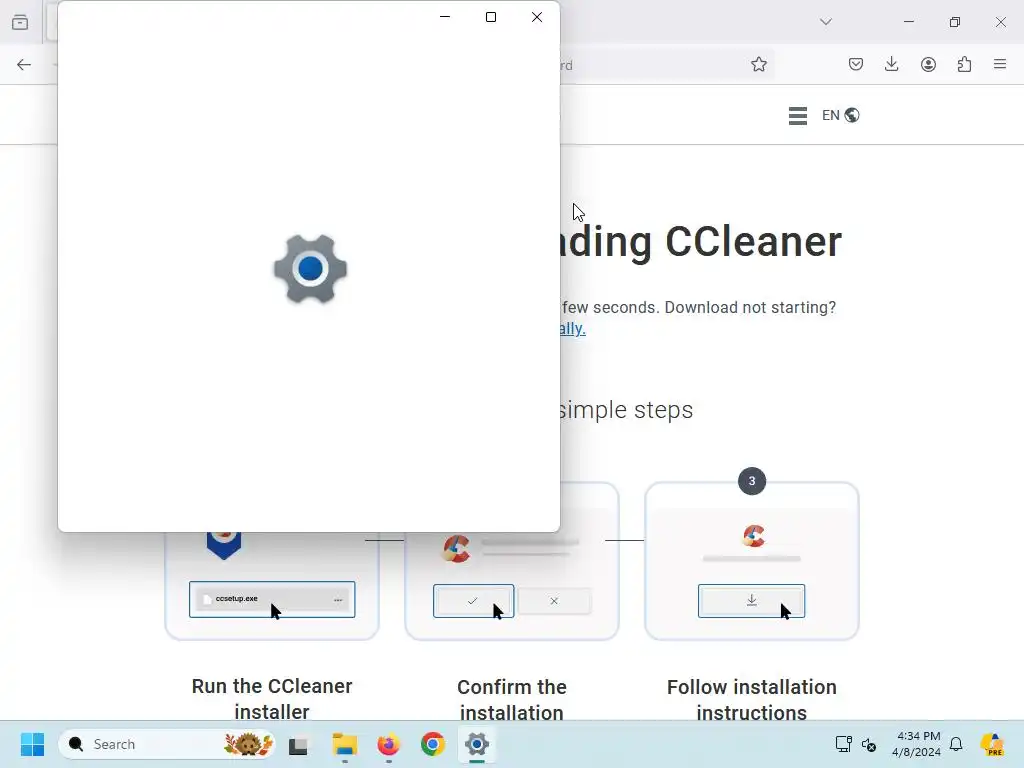
Task: Open the CCleaner site hamburger menu
Action: pos(797,116)
